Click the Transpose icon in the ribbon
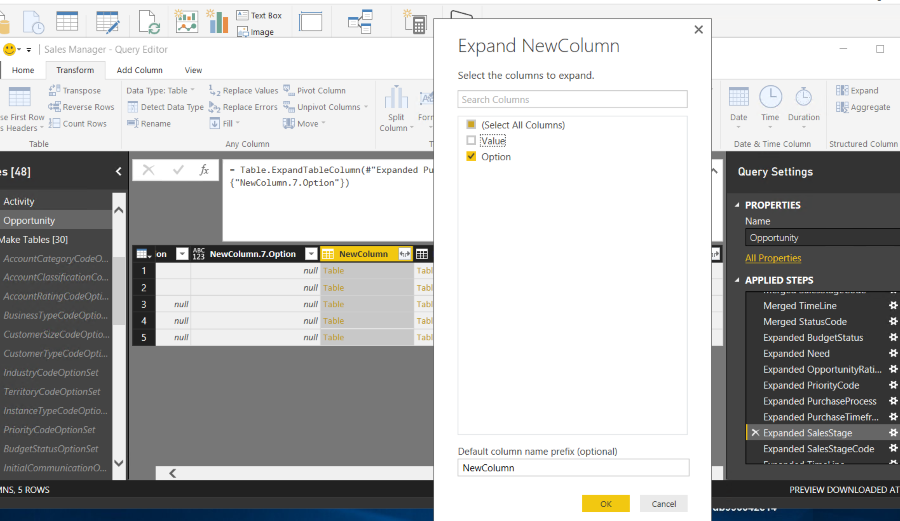Image resolution: width=900 pixels, height=521 pixels. (x=54, y=91)
